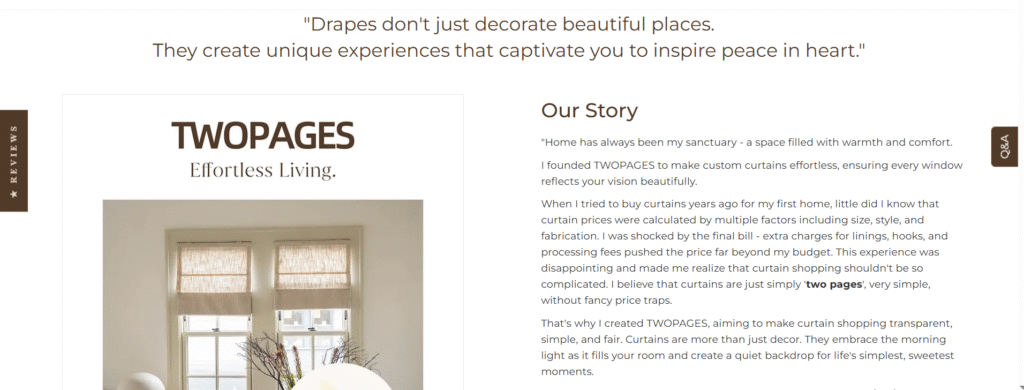The image size is (1024, 390).
Task: Click the right roman shade in photo
Action: point(313,275)
